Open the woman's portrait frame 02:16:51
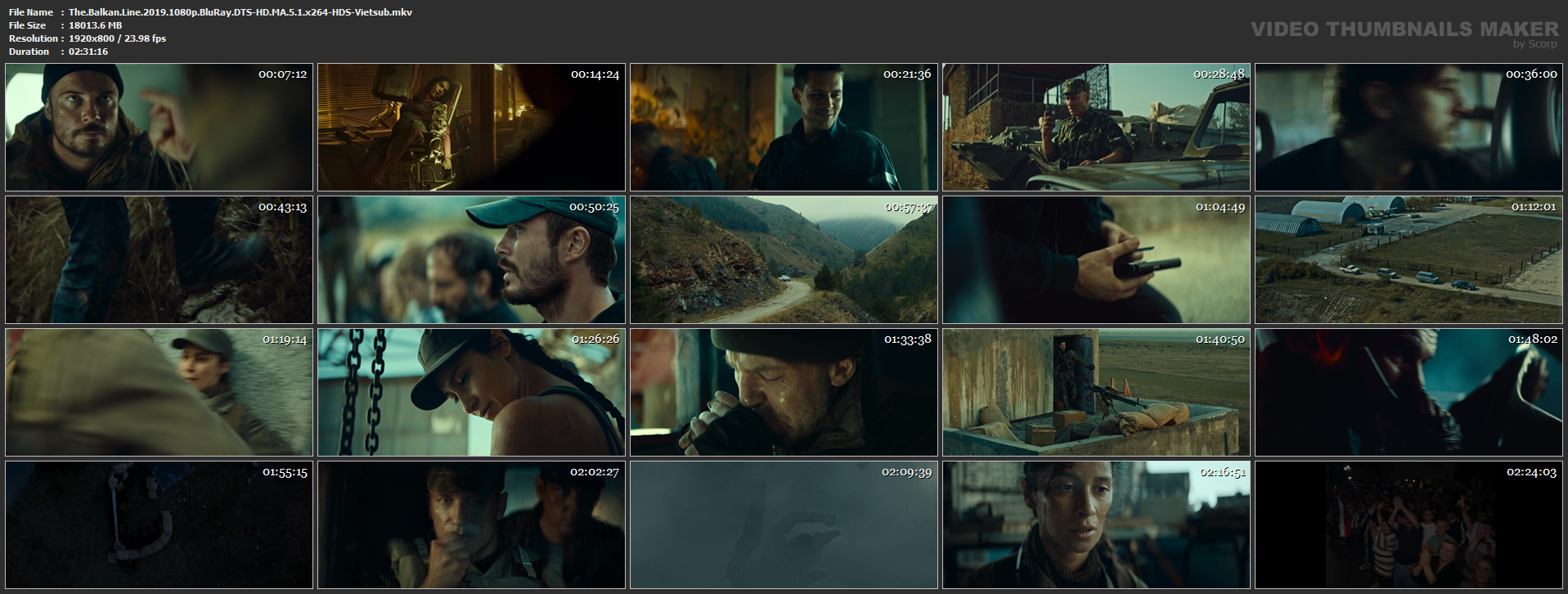 pos(1096,525)
